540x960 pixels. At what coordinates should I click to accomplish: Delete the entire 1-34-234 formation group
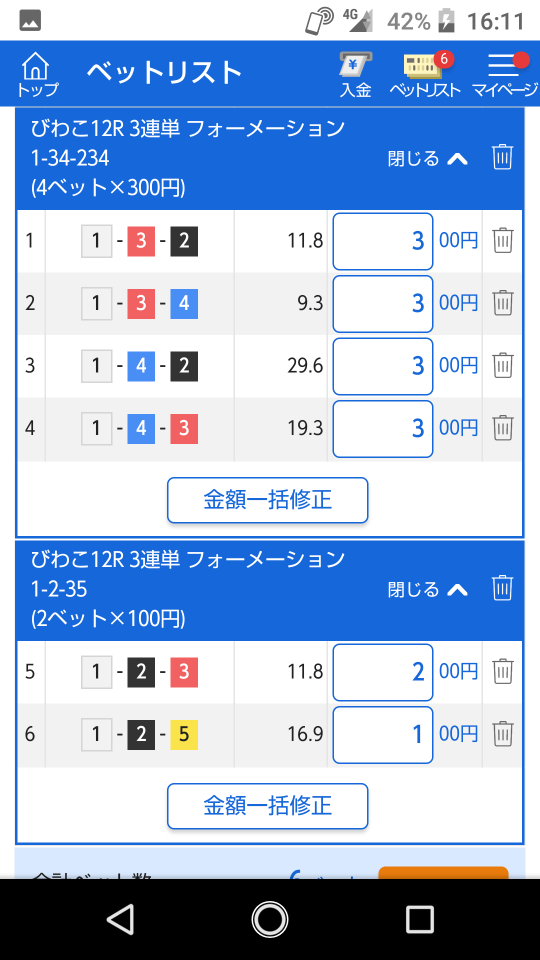[x=502, y=157]
